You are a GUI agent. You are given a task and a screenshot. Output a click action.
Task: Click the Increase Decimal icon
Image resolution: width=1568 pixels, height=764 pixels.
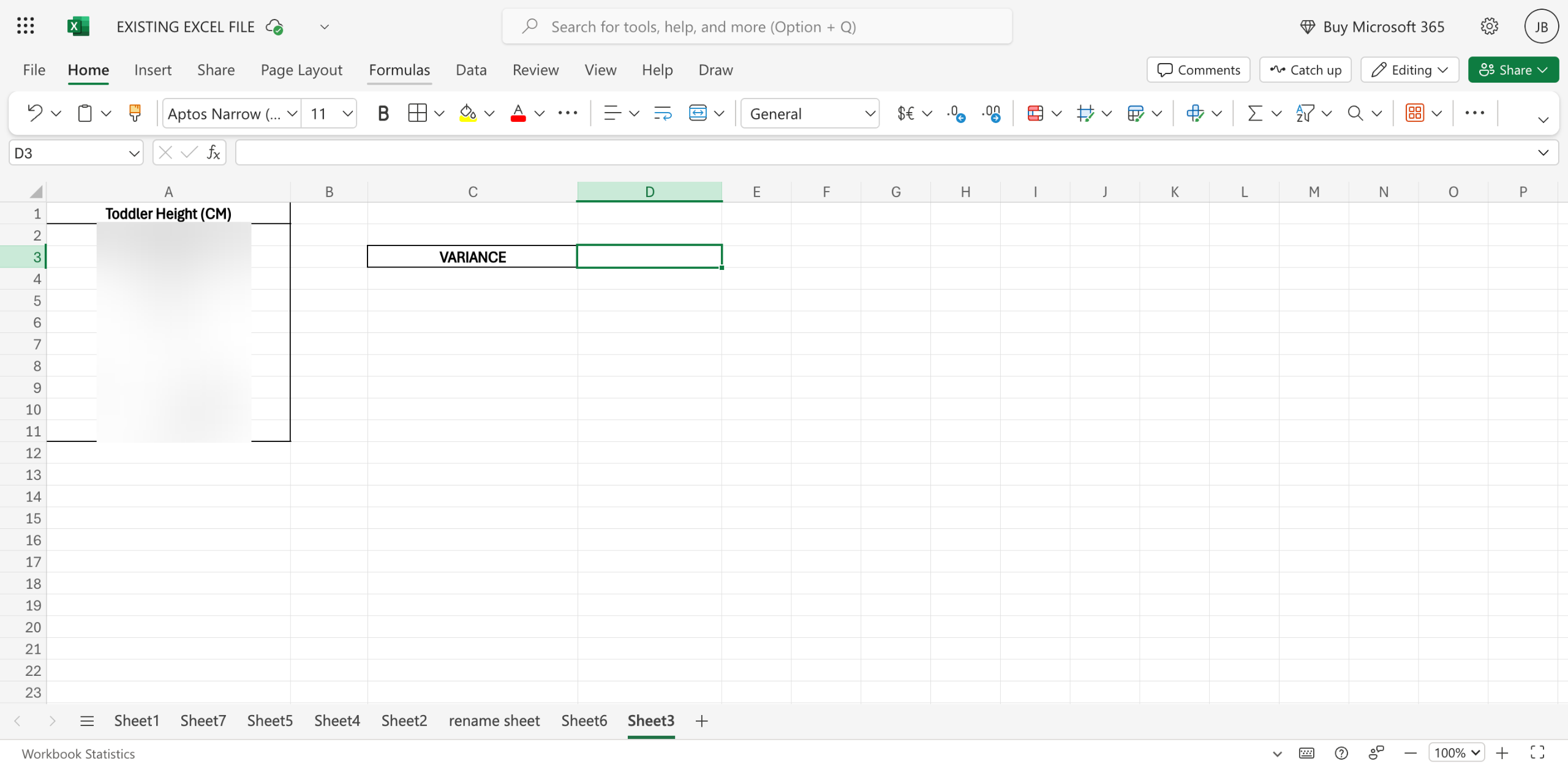tap(957, 113)
